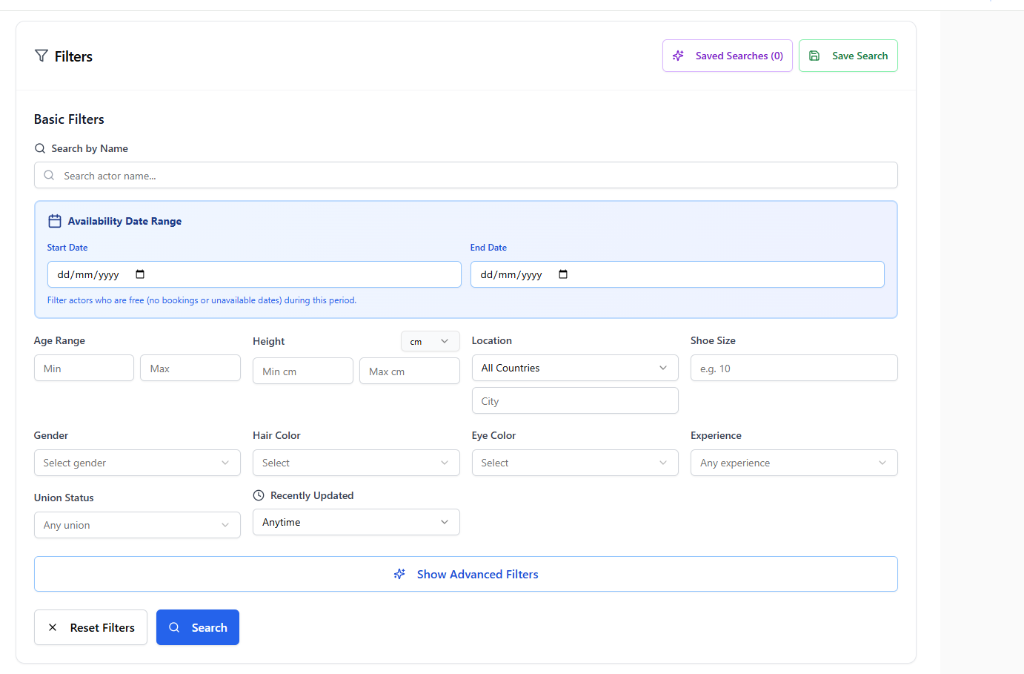
Task: Expand Show Advanced Filters
Action: click(x=466, y=574)
